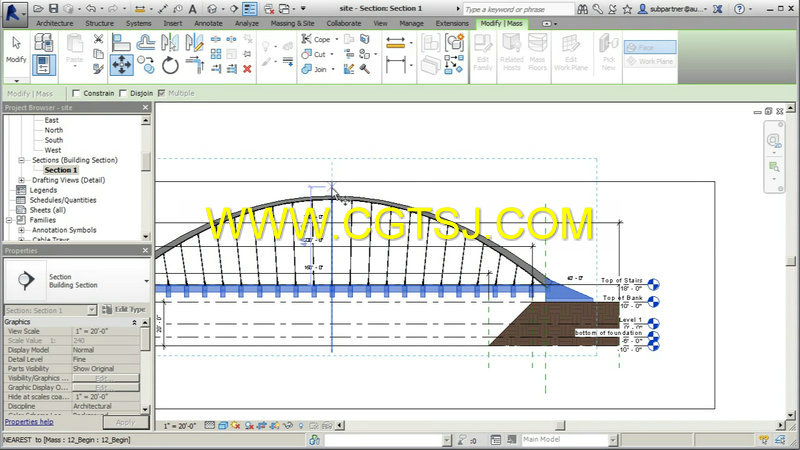Open the Architecture ribbon tab
The width and height of the screenshot is (800, 450).
tap(55, 23)
